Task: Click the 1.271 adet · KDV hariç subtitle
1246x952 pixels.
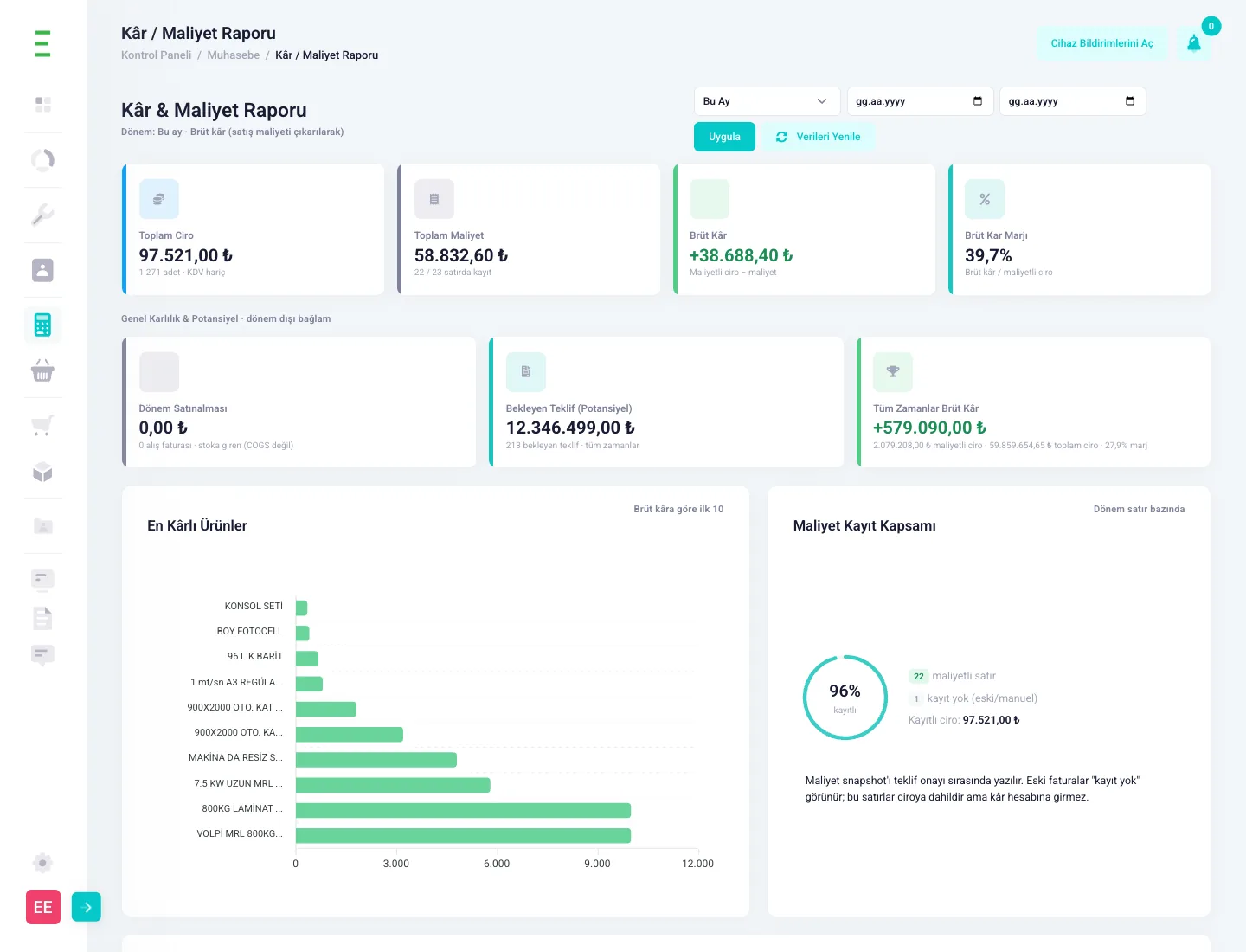Action: [x=182, y=273]
